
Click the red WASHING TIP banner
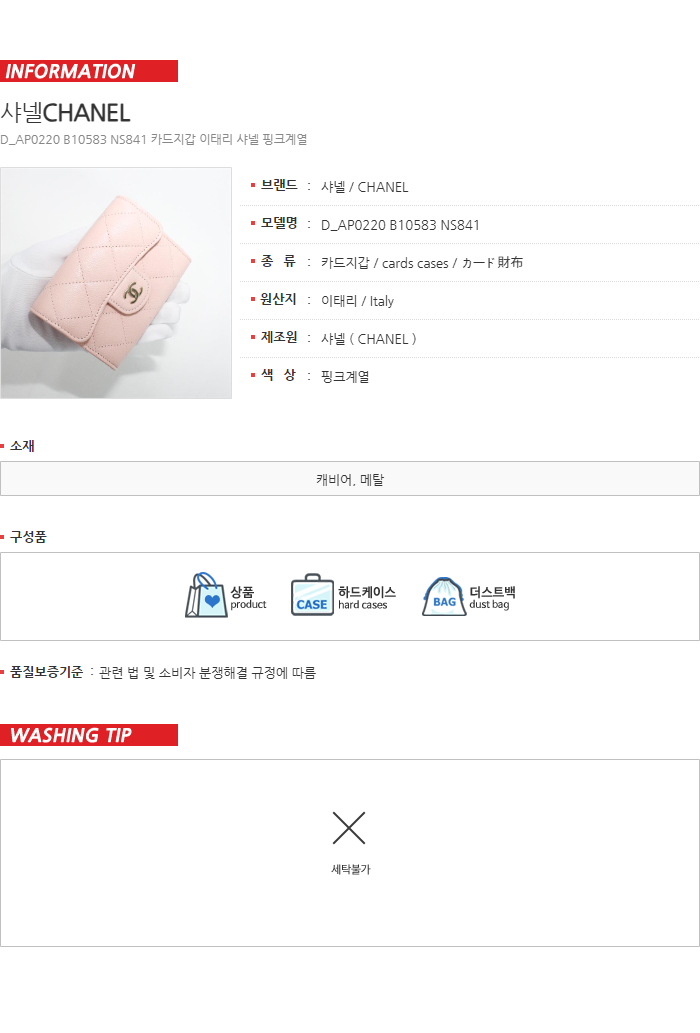pyautogui.click(x=89, y=735)
